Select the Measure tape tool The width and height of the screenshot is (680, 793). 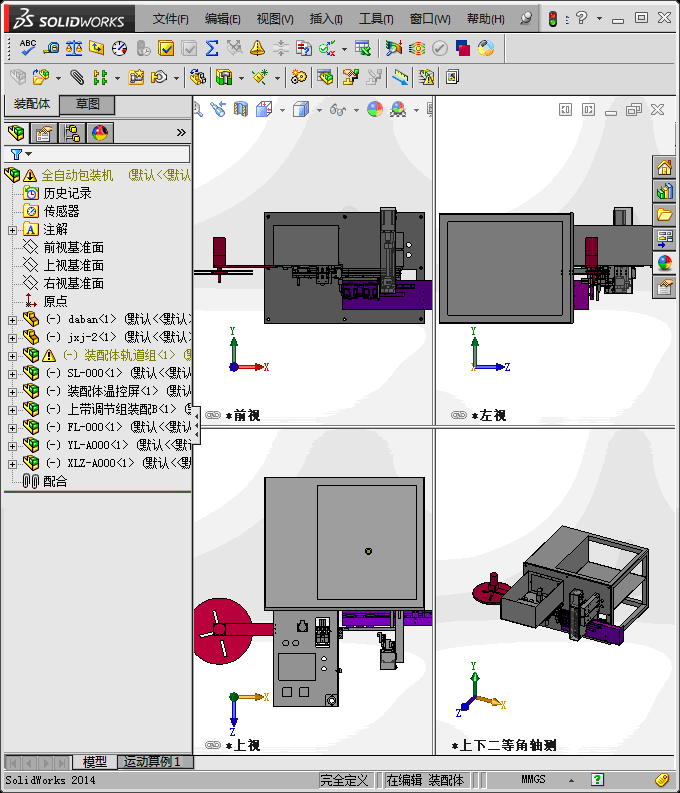51,48
